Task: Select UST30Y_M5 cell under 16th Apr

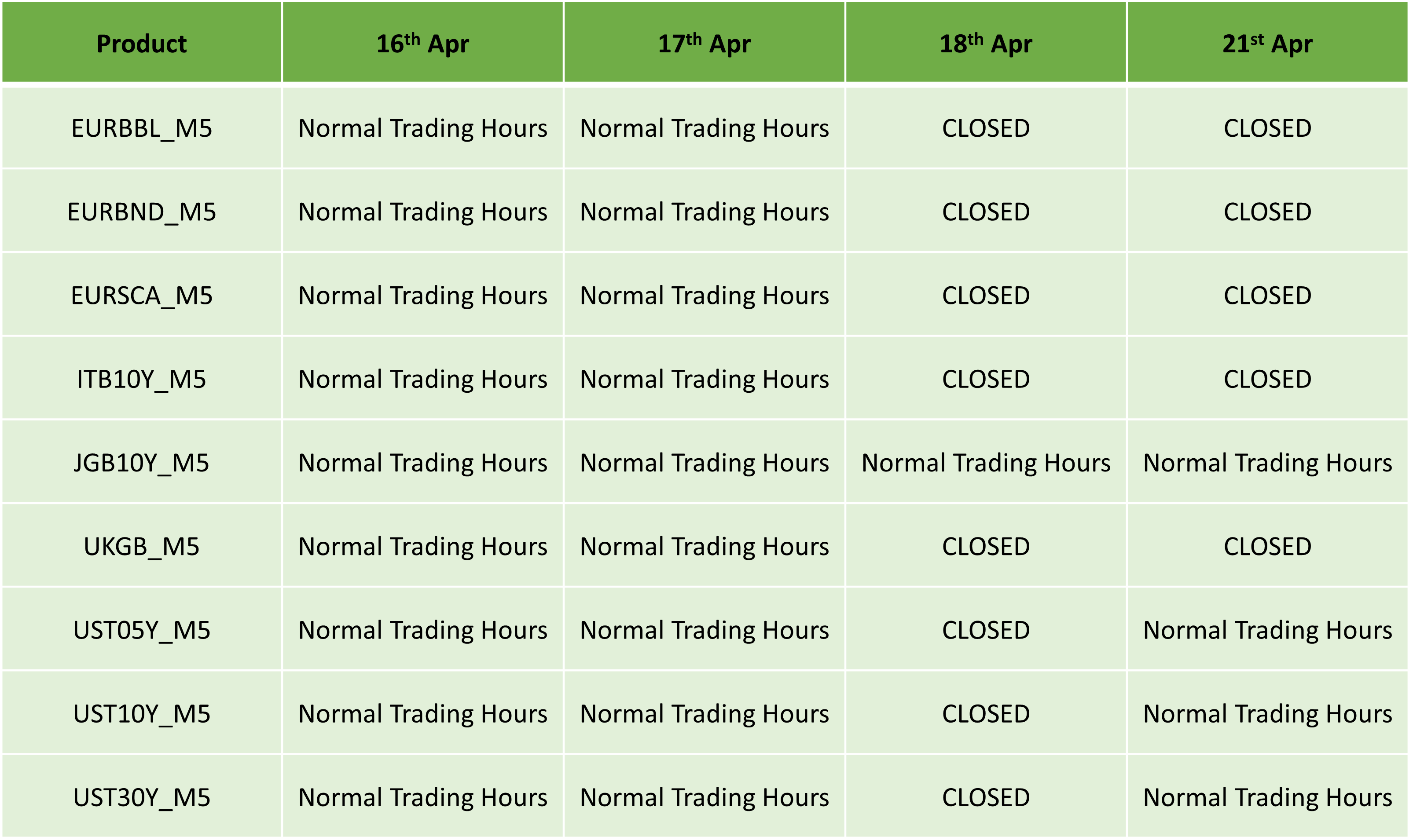Action: tap(422, 796)
